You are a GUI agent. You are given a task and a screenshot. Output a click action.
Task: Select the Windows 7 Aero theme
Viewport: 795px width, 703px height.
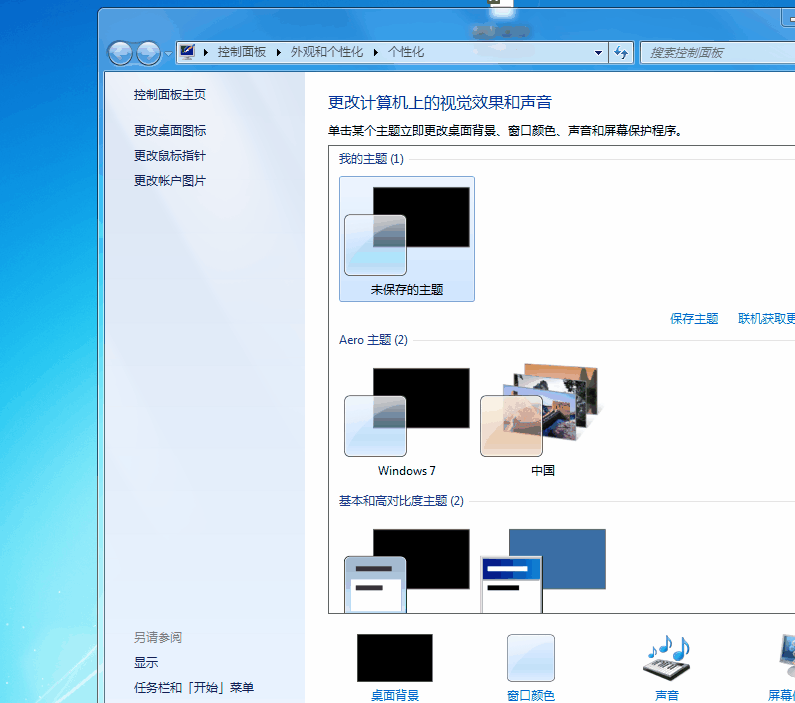tap(407, 421)
